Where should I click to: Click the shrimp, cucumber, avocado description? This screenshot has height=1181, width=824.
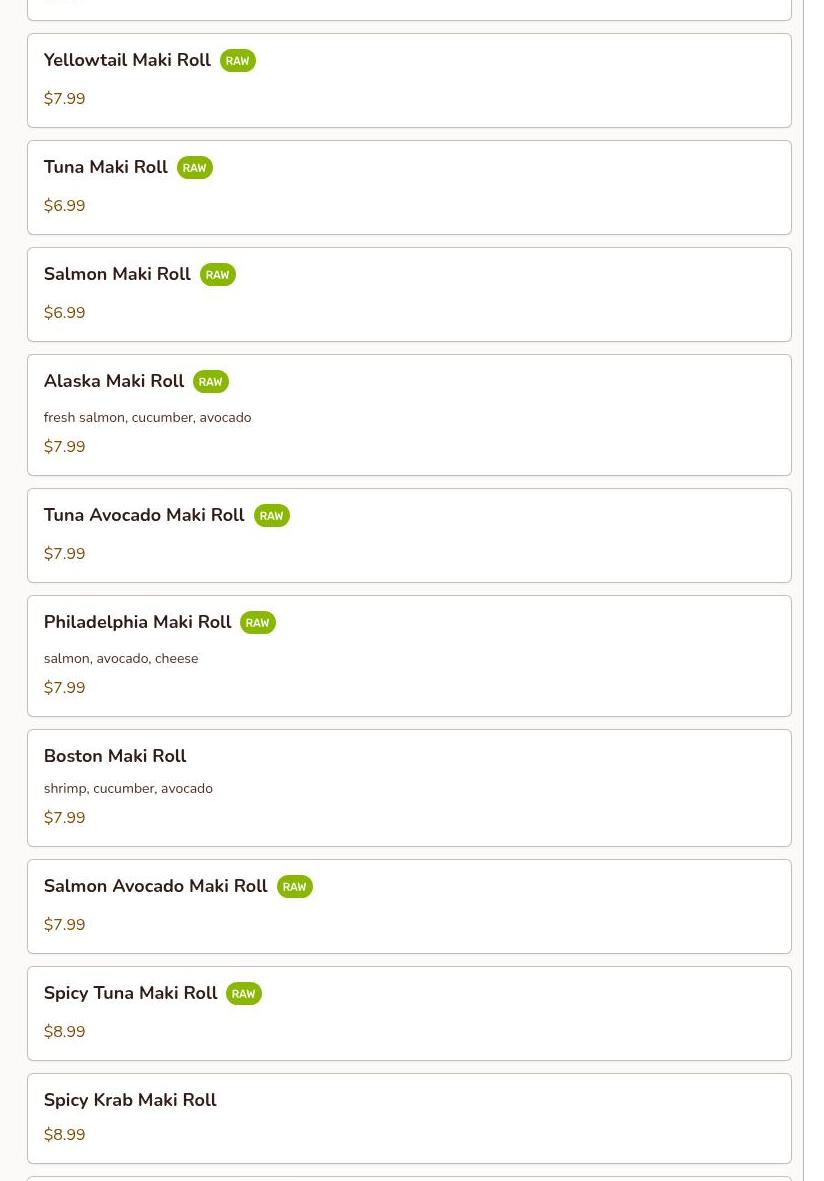point(128,789)
